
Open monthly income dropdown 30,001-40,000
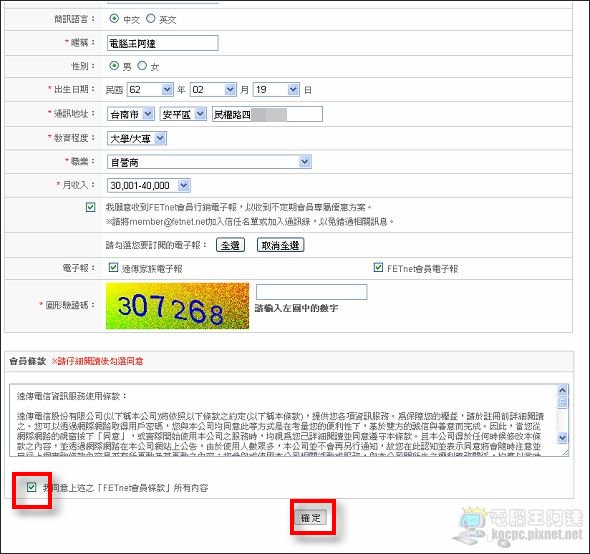[x=149, y=185]
